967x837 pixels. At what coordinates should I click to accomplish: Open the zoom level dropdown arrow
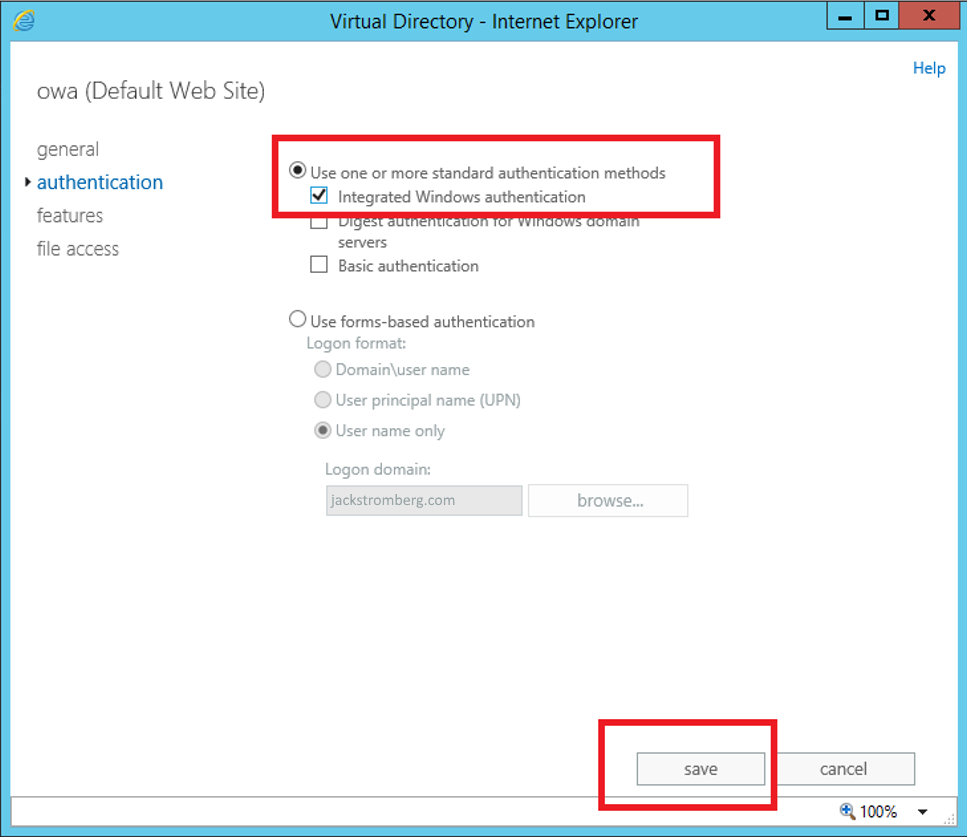tap(922, 812)
